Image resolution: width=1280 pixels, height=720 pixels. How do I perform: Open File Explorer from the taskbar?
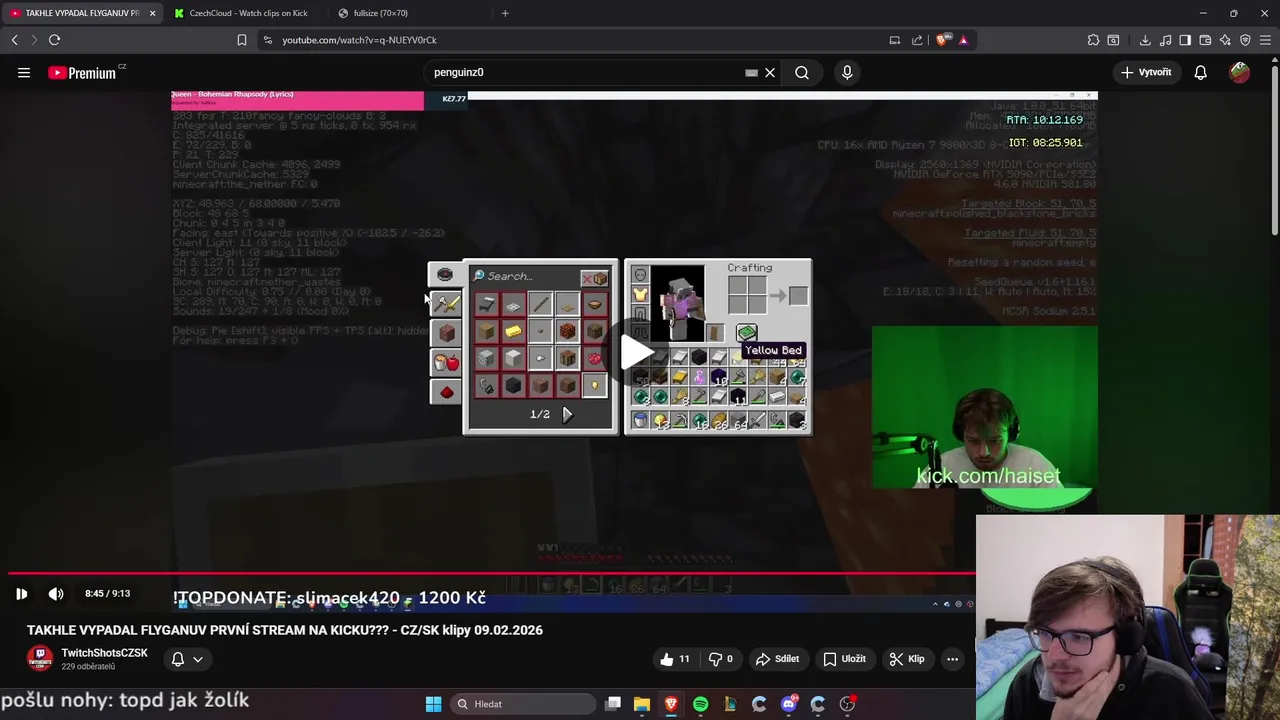coord(642,704)
